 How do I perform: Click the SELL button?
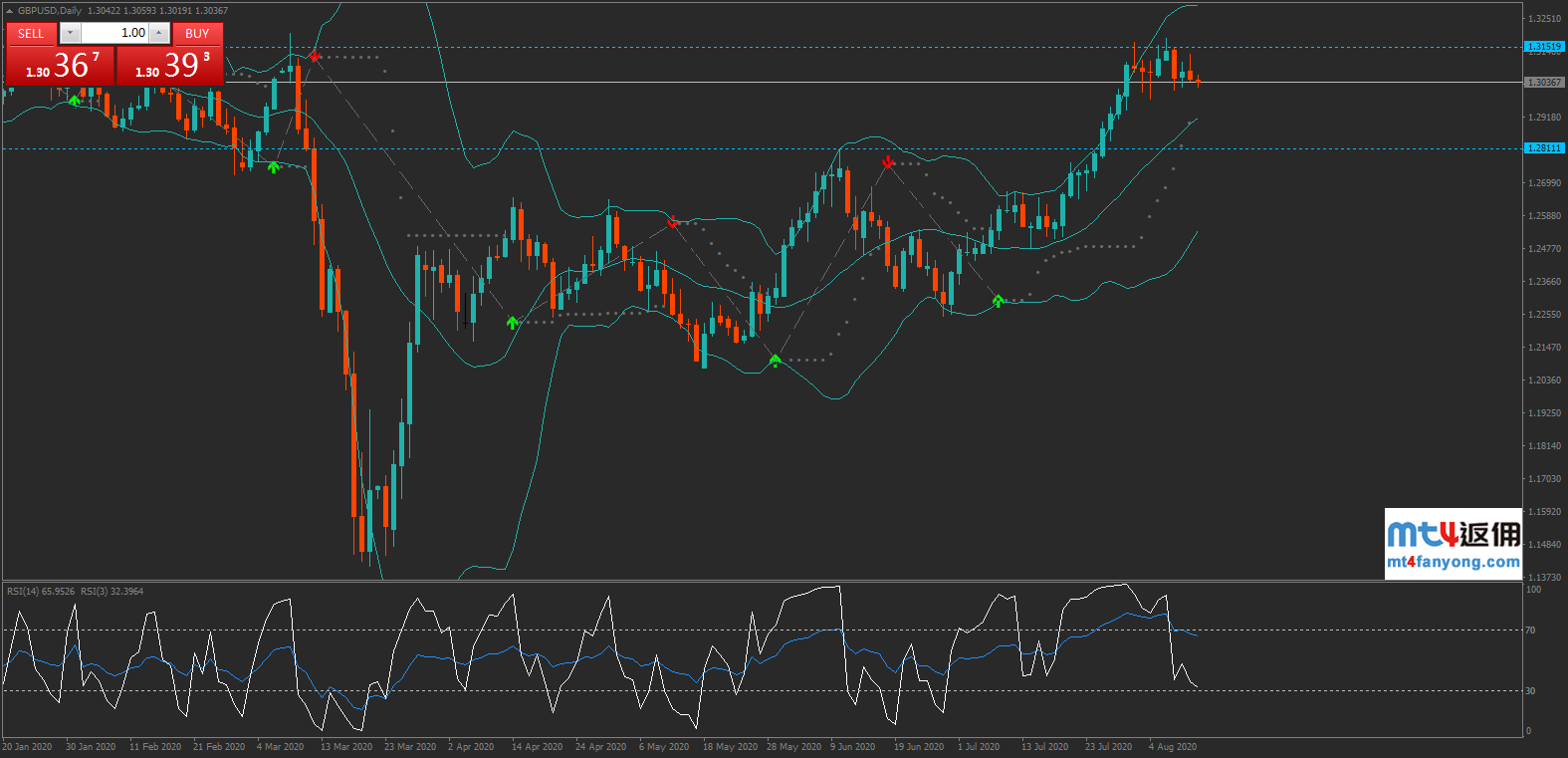pyautogui.click(x=31, y=33)
